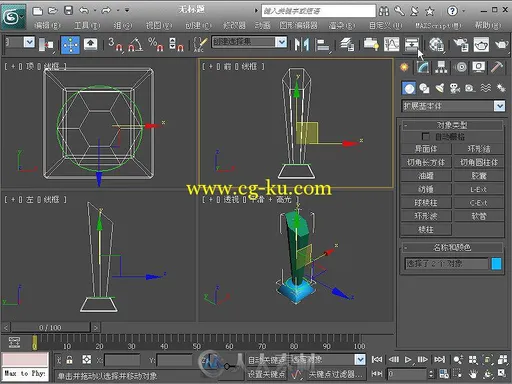Select the Select and Move tool

pos(70,45)
